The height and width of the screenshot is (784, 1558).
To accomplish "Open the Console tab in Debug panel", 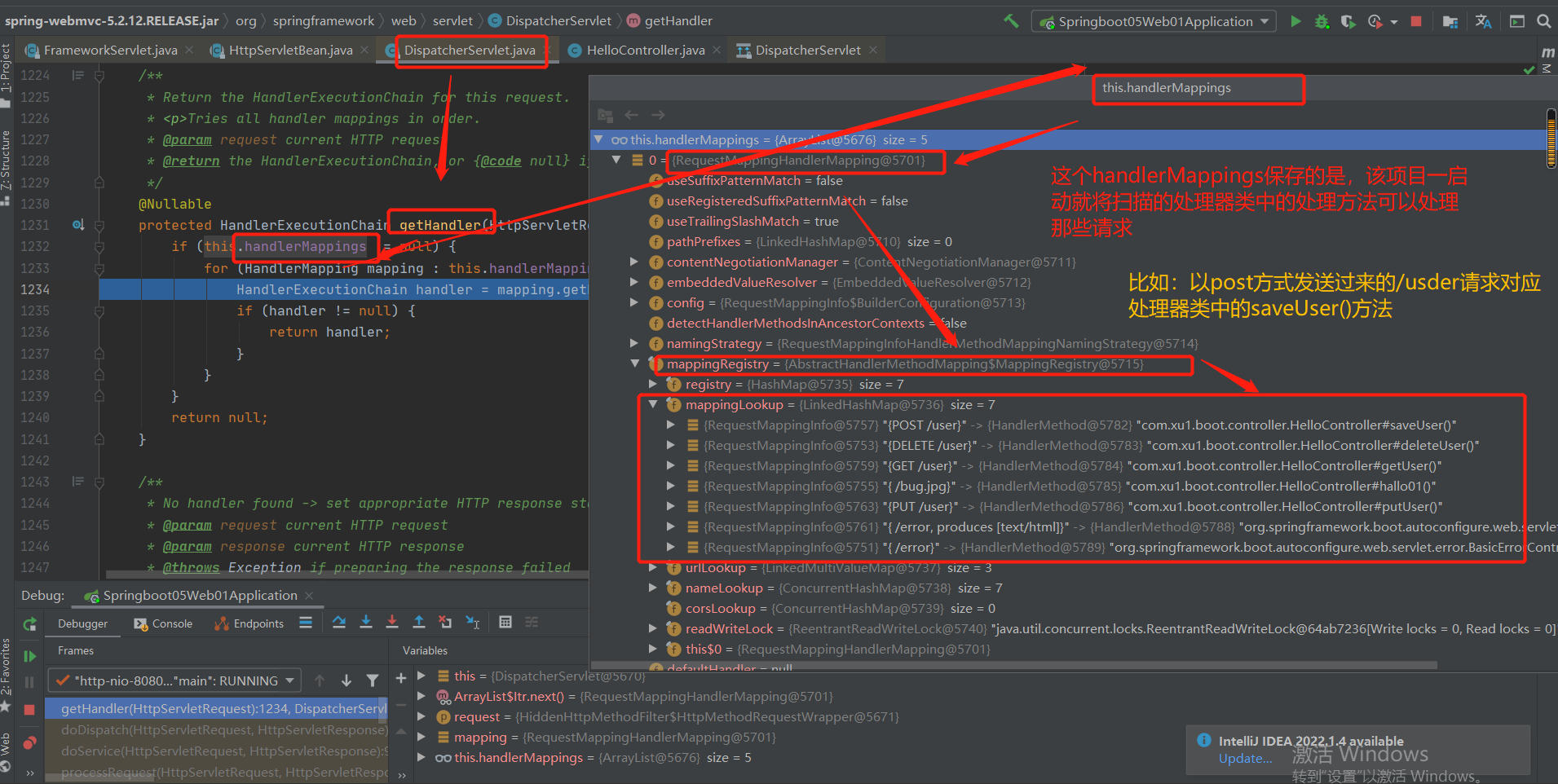I will point(163,623).
